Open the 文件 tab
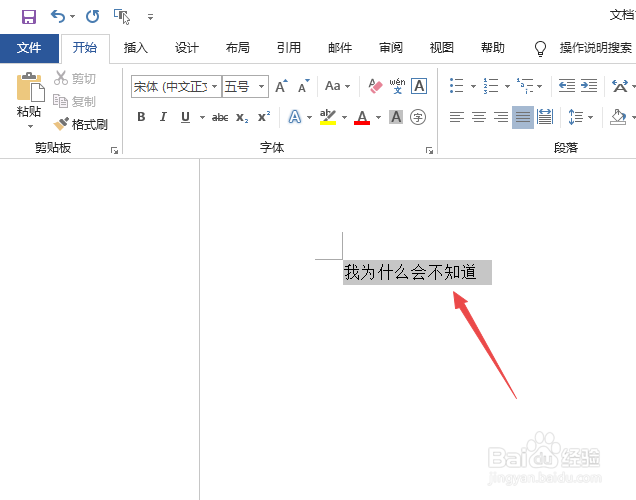This screenshot has height=500, width=636. 29,48
